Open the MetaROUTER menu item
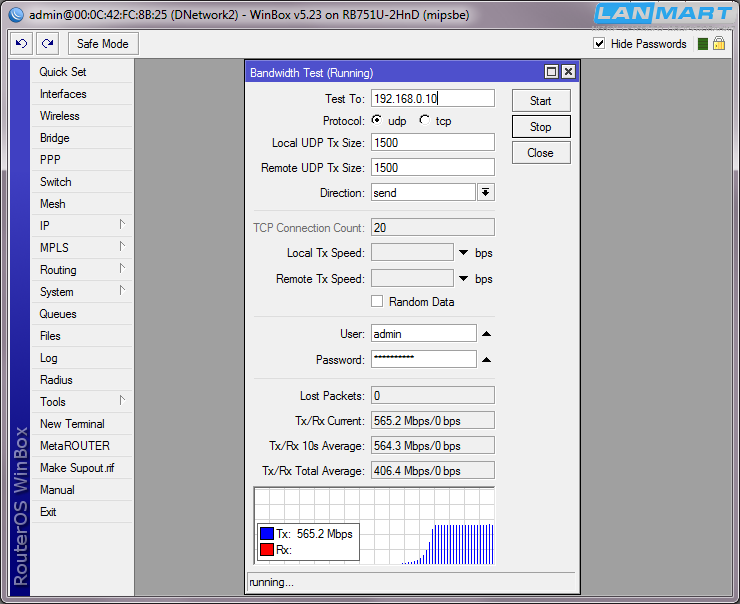This screenshot has height=604, width=740. coord(82,446)
